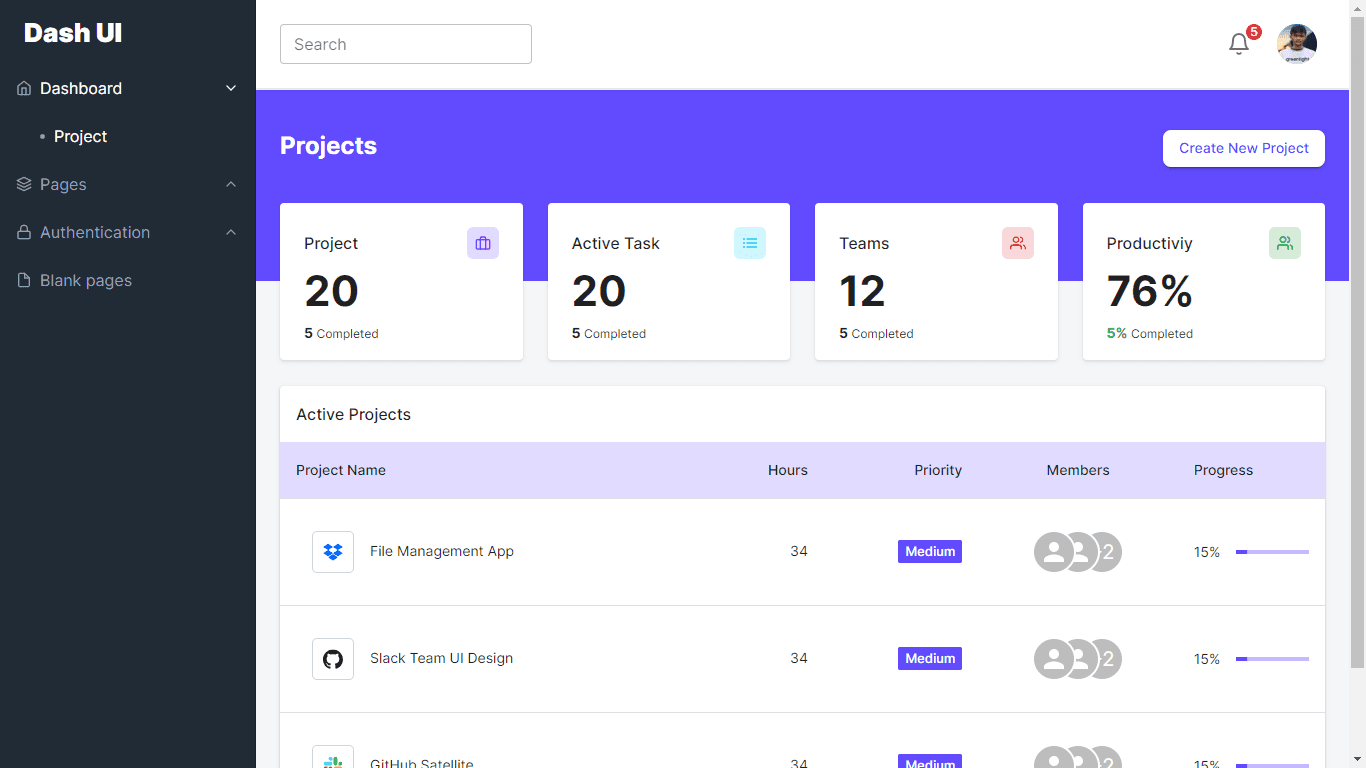Screen dimensions: 1366x768
Task: Click the green icon on Productivity card
Action: coord(1285,243)
